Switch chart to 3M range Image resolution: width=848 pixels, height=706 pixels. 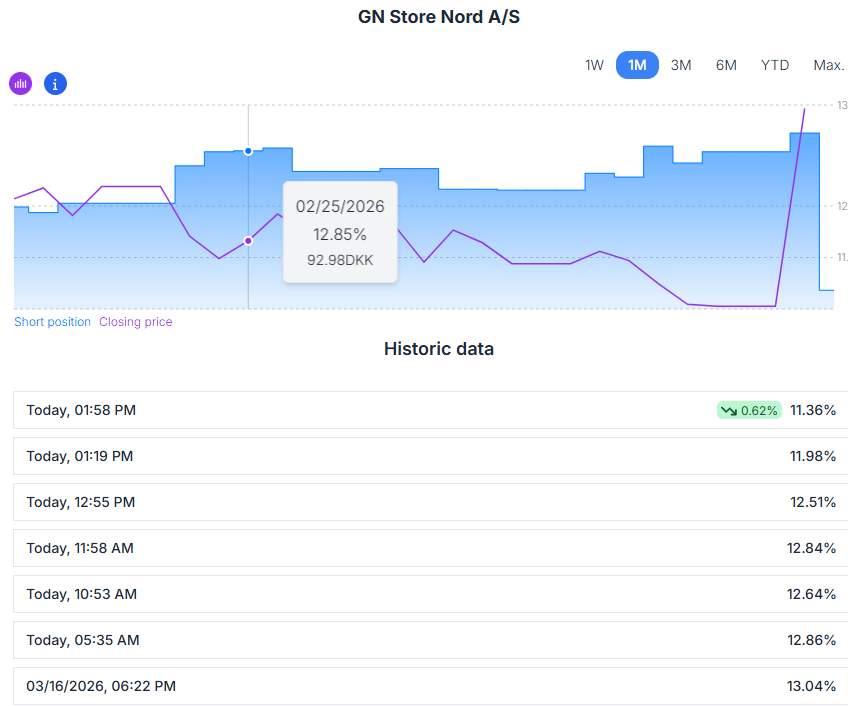681,65
